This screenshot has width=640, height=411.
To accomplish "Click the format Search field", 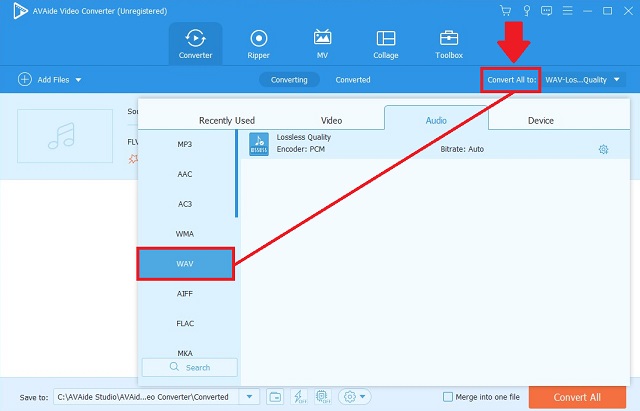I will point(190,367).
